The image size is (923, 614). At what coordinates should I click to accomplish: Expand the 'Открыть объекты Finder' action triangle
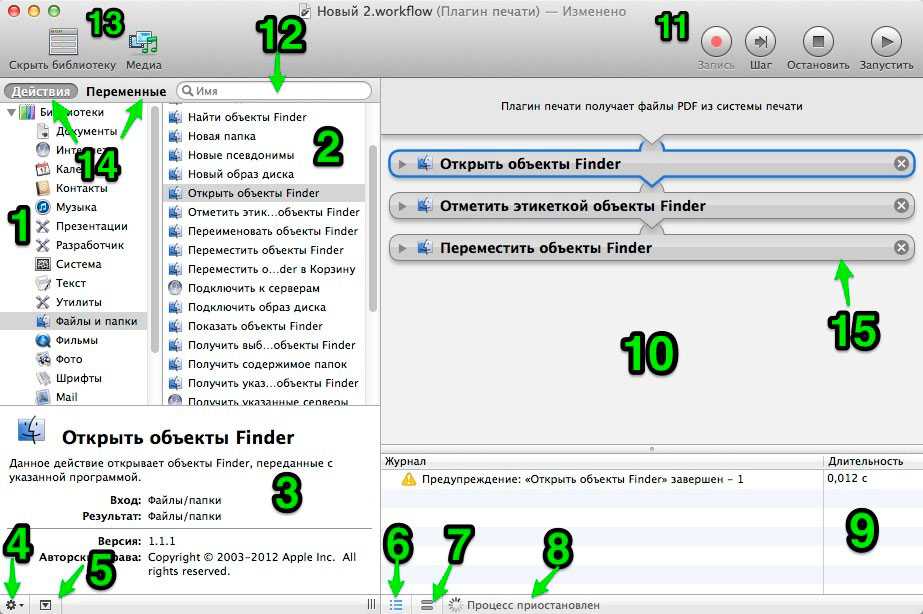point(402,164)
